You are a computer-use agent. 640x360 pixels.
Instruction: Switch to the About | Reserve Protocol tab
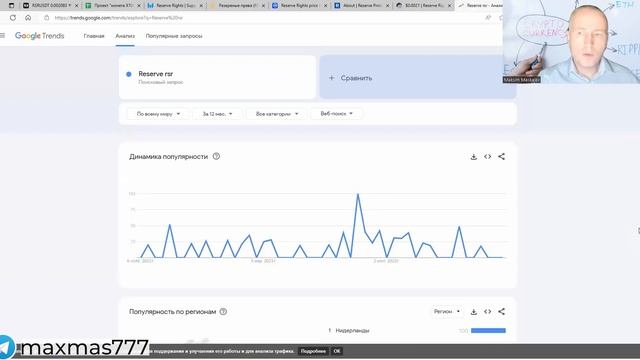point(361,5)
